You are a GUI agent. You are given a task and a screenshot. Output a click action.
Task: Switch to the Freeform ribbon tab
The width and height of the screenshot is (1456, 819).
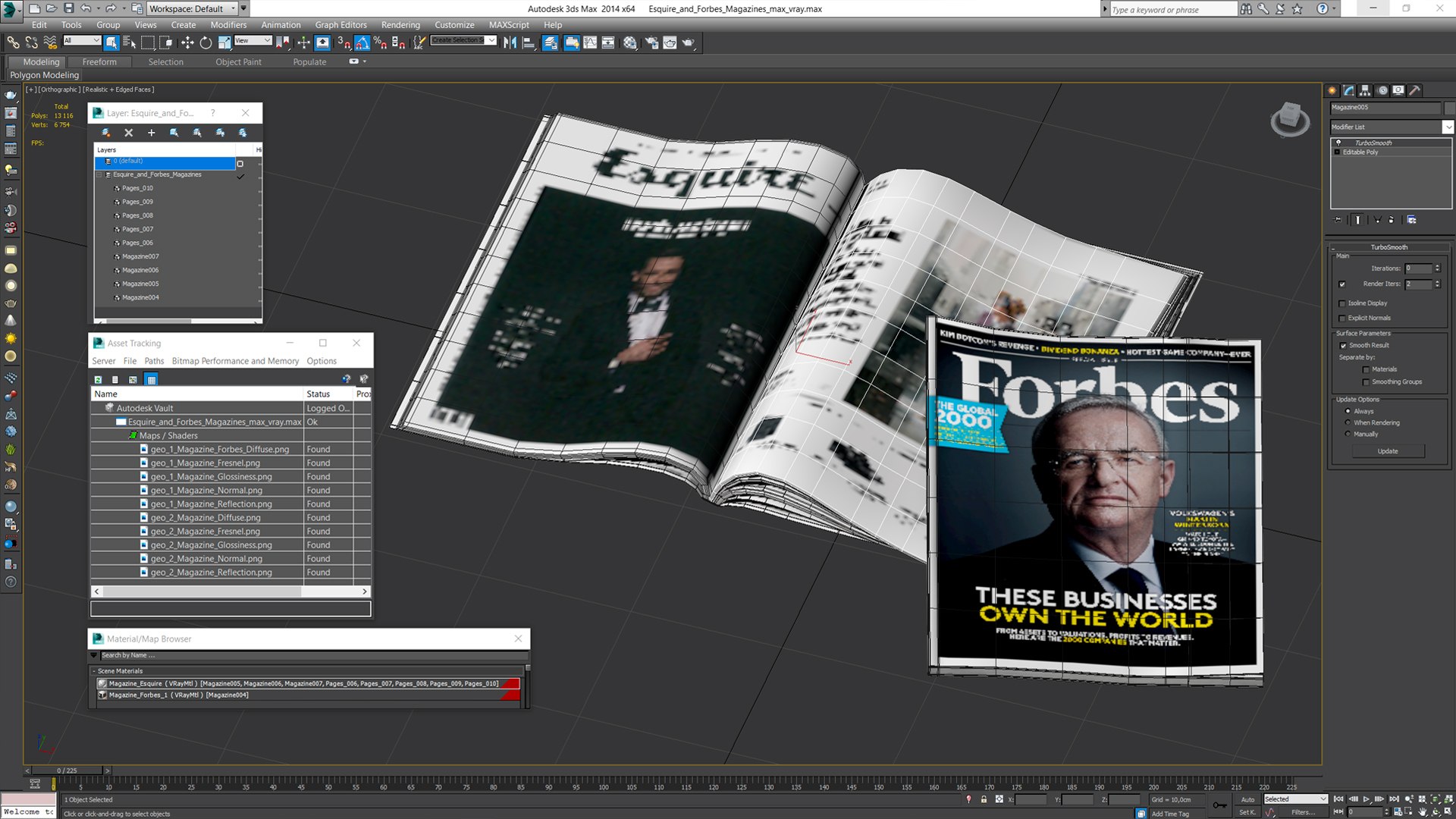tap(99, 62)
